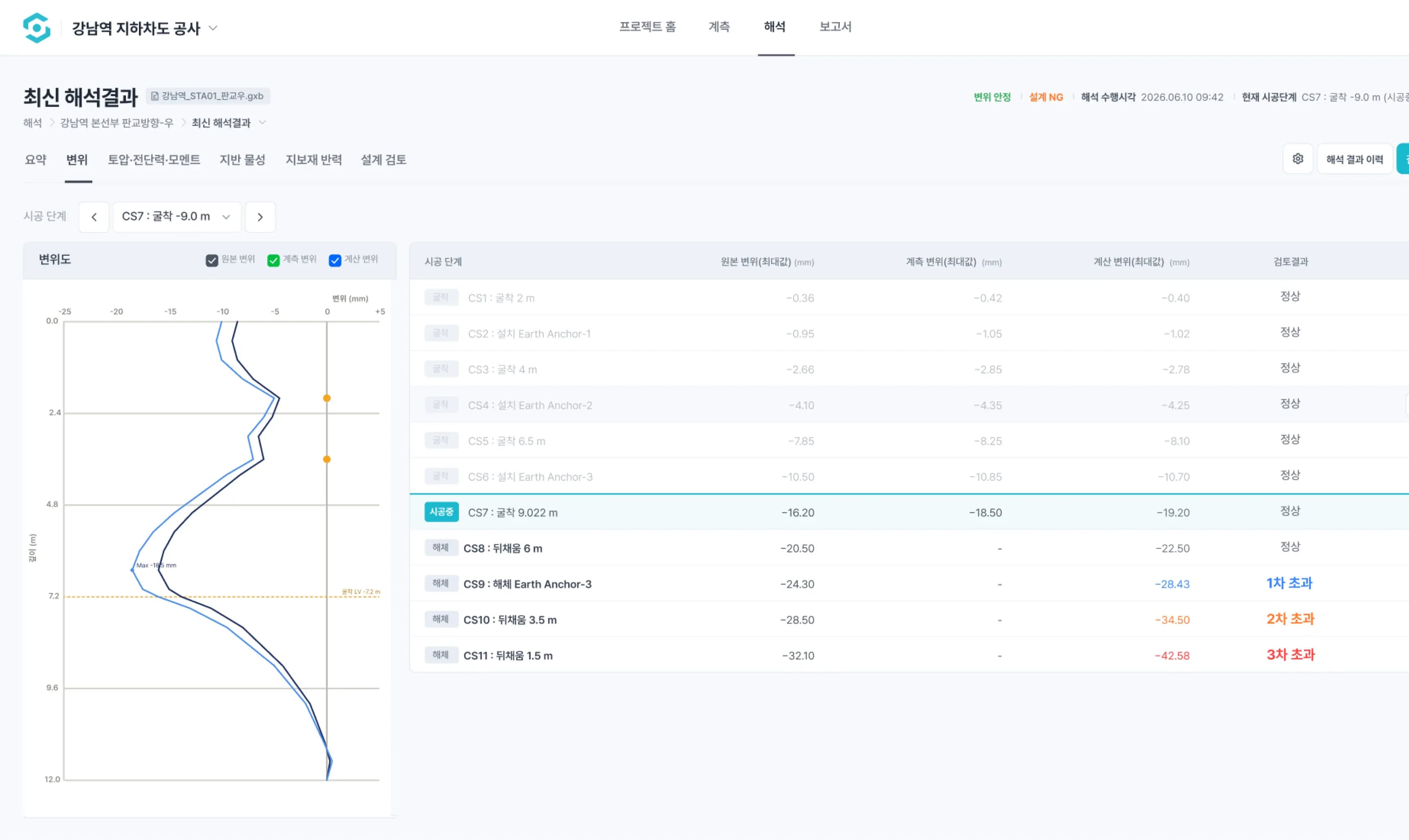The width and height of the screenshot is (1409, 840).
Task: Click the 검토결과 column header
Action: [1290, 261]
